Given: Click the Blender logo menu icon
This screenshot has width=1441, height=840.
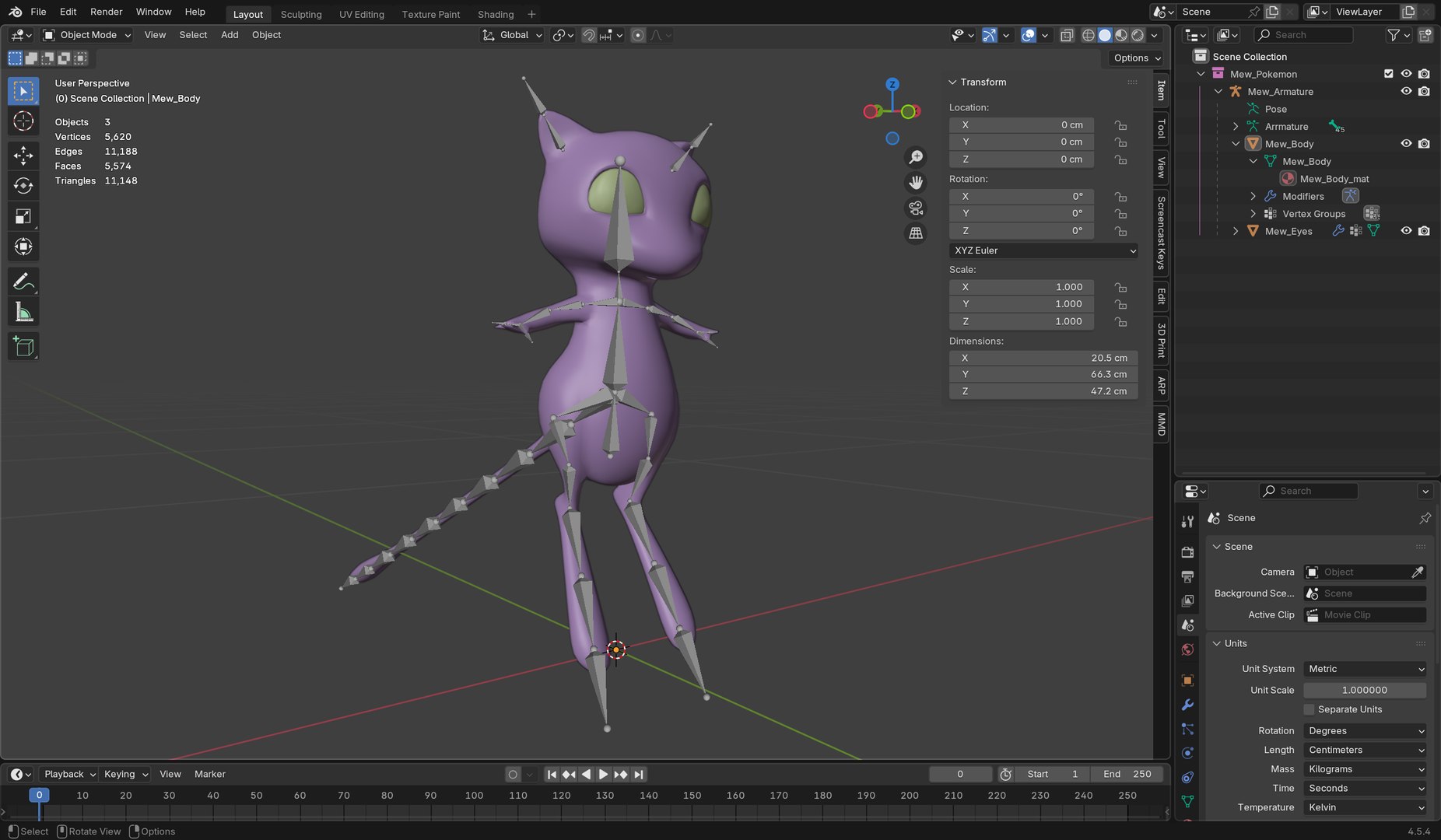Looking at the screenshot, I should [15, 12].
